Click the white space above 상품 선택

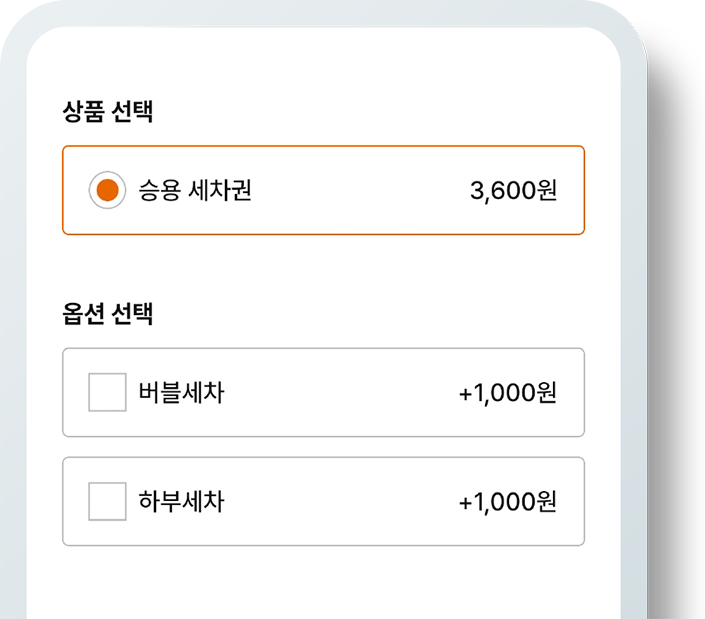[323, 64]
